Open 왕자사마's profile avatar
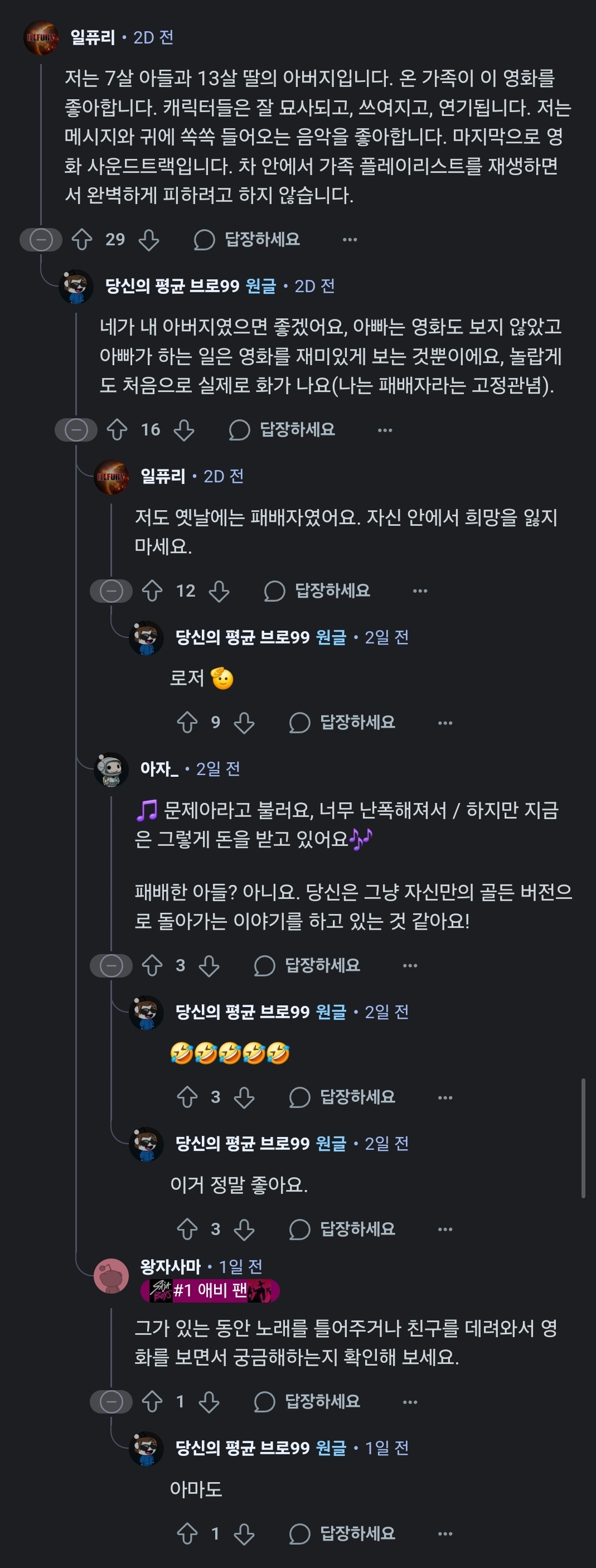This screenshot has height=1568, width=596. (112, 1275)
